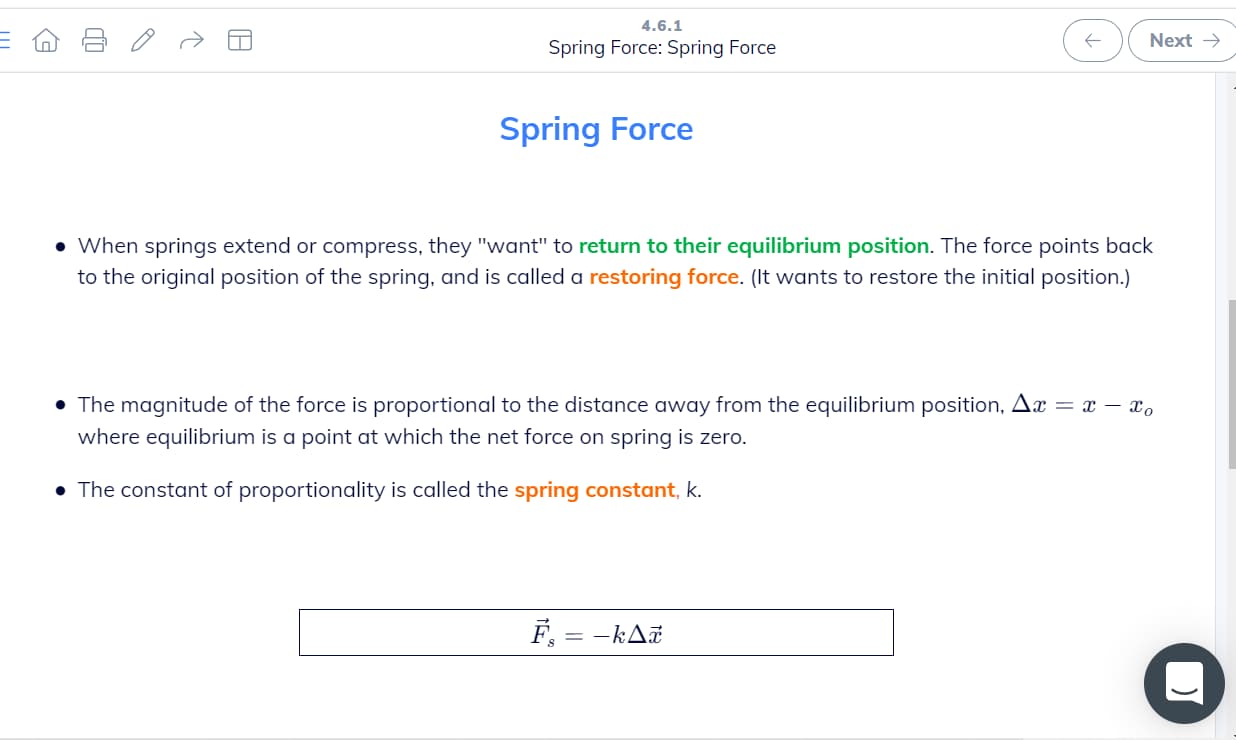Go back with the left arrow button
This screenshot has height=740, width=1236.
(x=1093, y=40)
